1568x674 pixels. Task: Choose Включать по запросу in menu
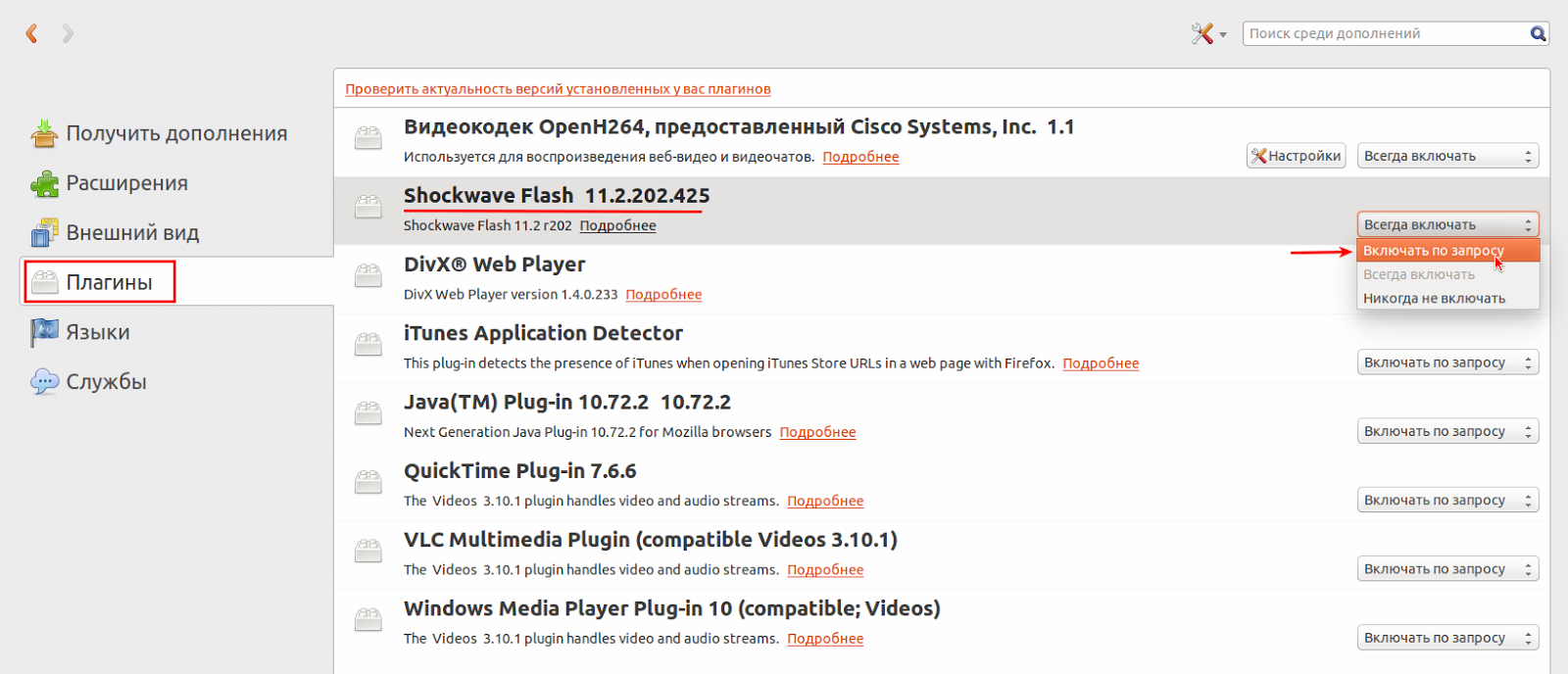[1447, 251]
